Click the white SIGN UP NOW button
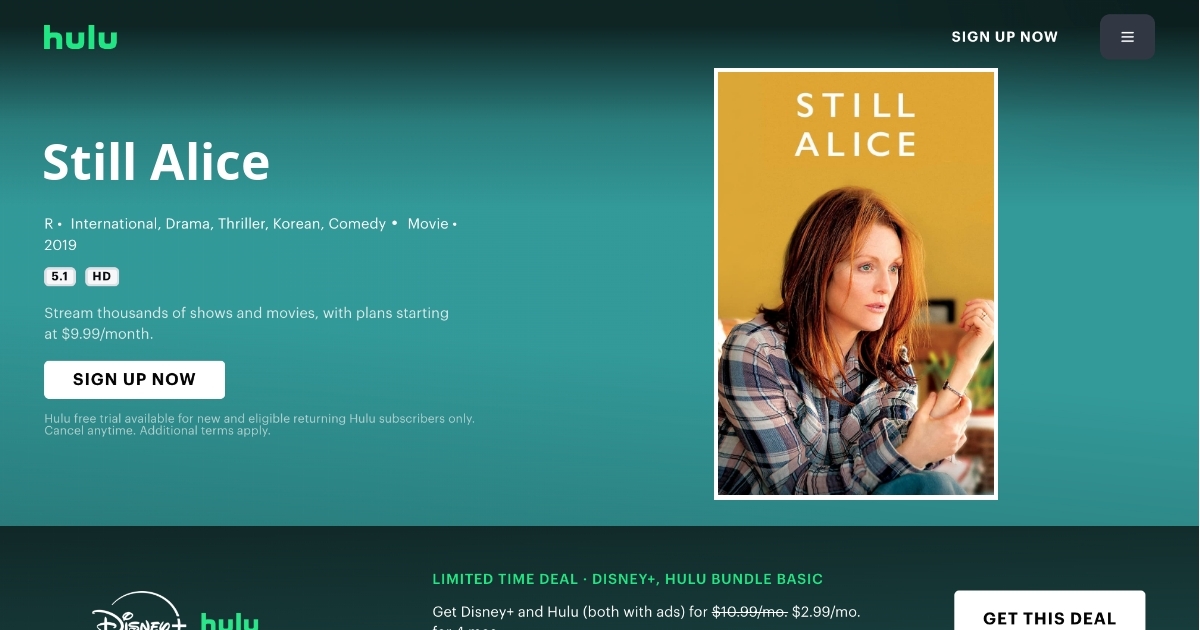 134,380
